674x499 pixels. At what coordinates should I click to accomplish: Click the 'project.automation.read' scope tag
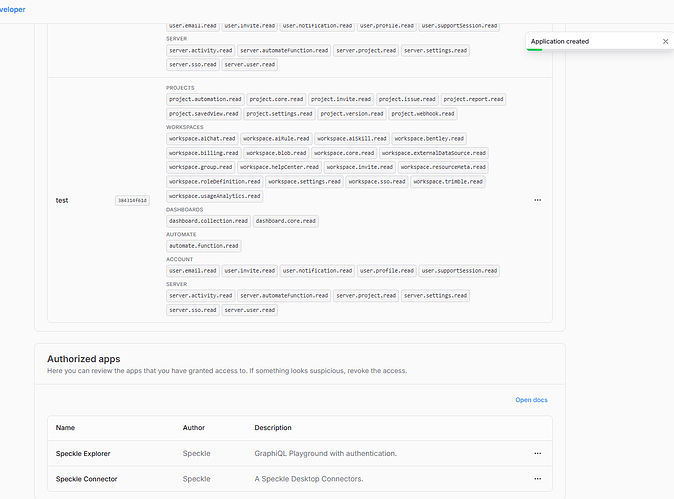tap(205, 99)
